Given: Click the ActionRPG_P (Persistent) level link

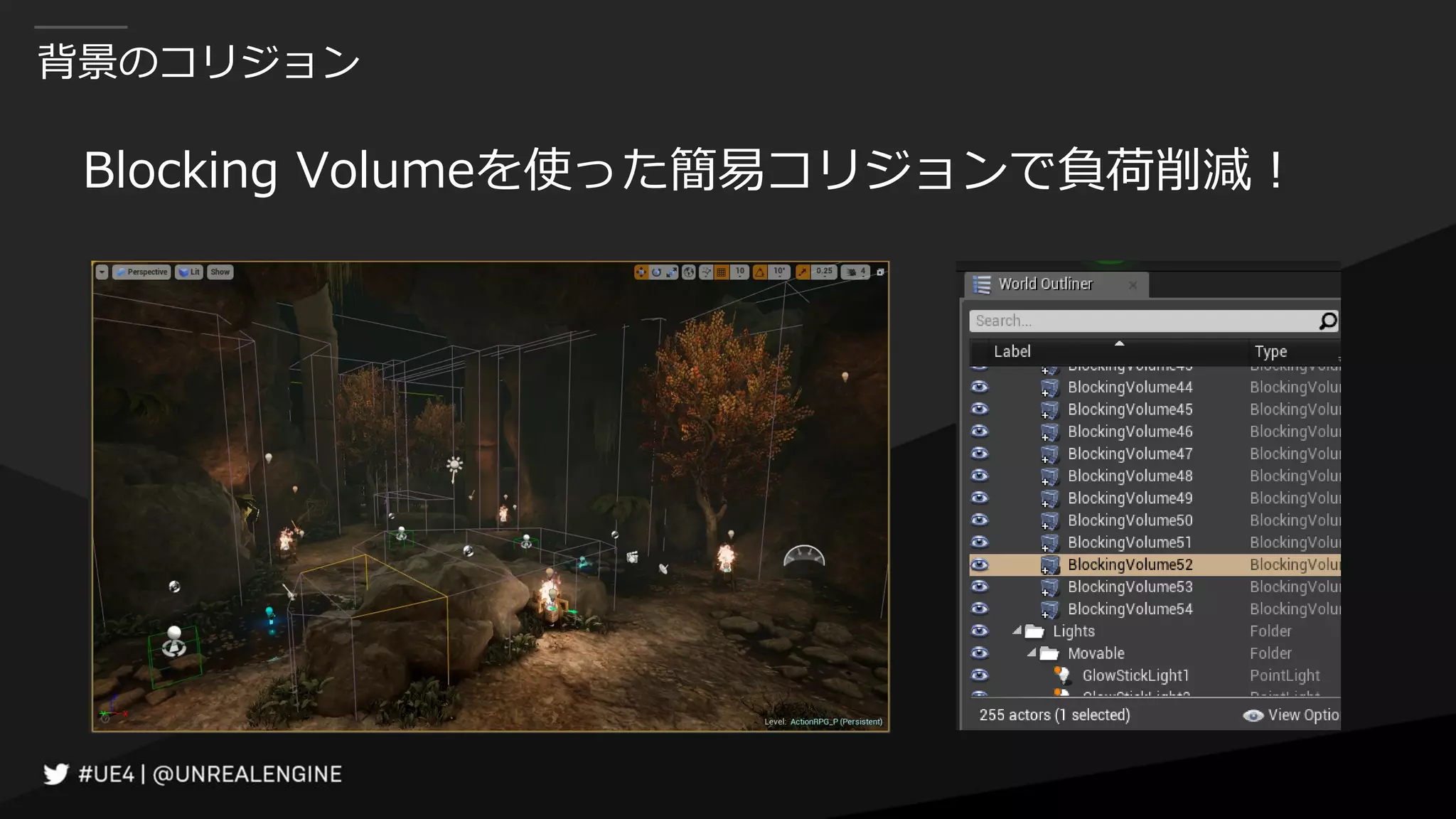Looking at the screenshot, I should [x=836, y=722].
